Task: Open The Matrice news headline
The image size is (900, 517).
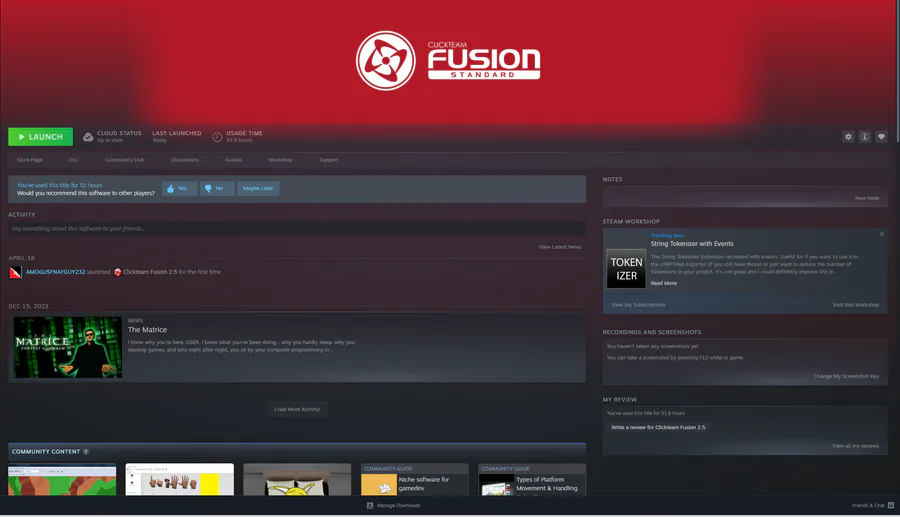Action: pyautogui.click(x=148, y=329)
